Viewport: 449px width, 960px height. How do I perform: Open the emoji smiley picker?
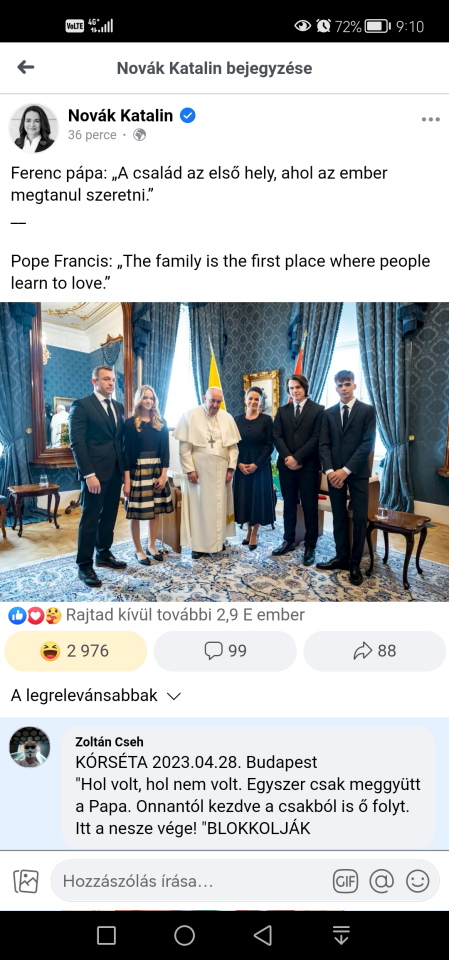[418, 882]
